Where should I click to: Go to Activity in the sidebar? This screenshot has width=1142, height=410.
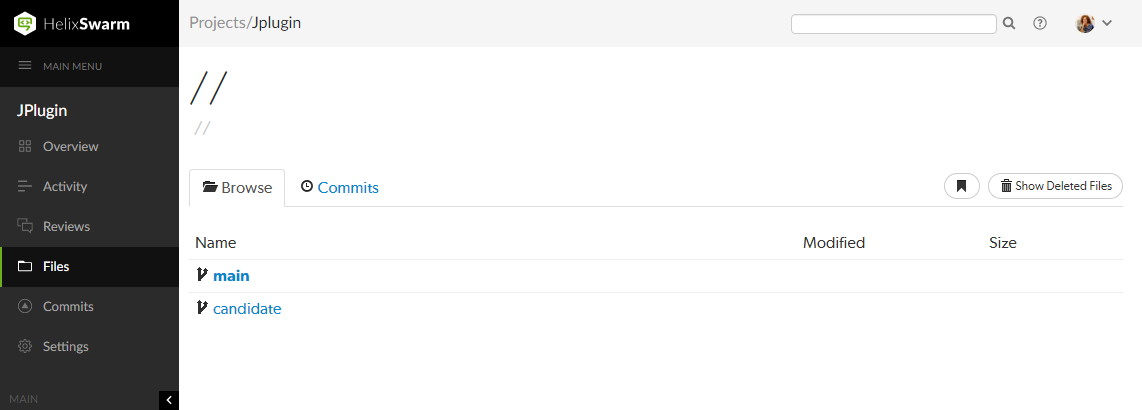pyautogui.click(x=65, y=187)
